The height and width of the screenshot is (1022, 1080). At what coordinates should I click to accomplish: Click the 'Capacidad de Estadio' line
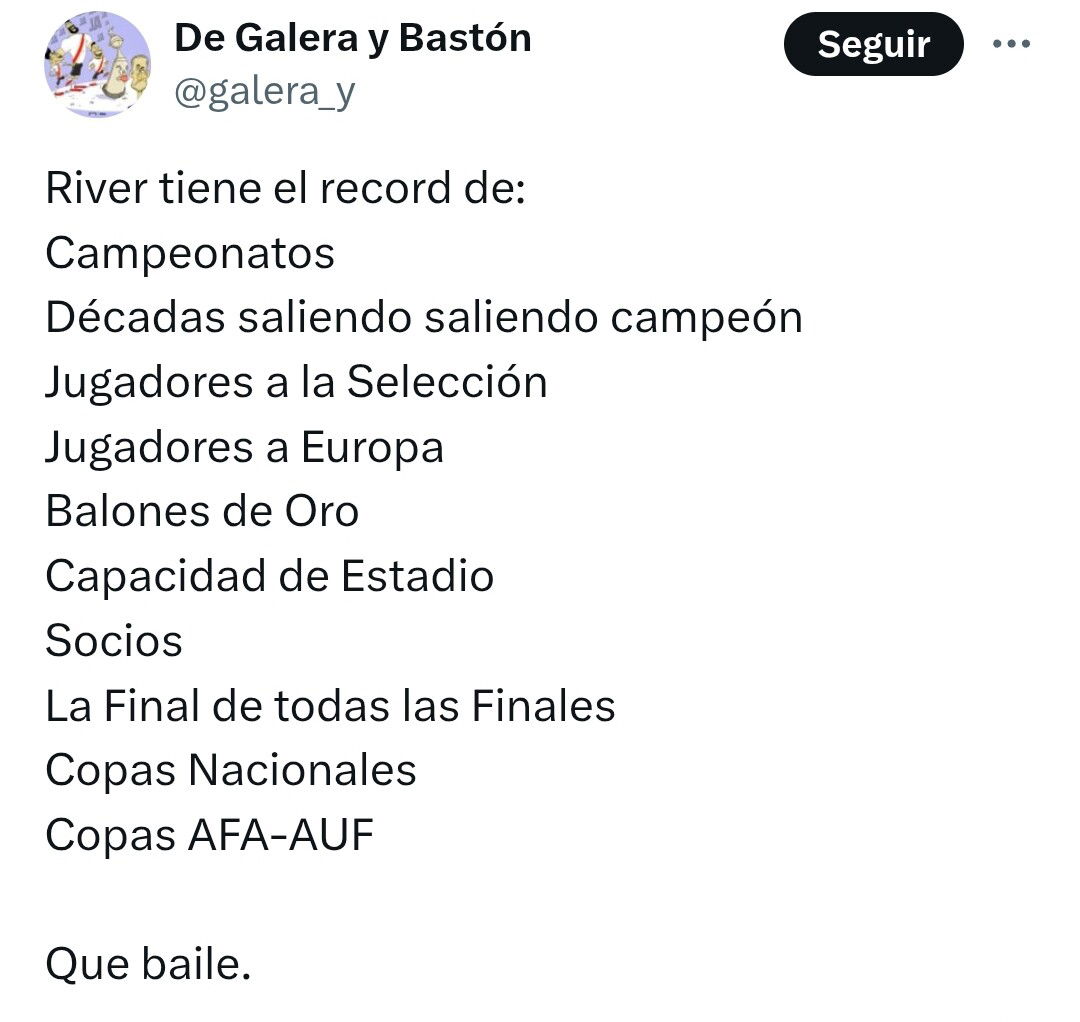point(270,576)
